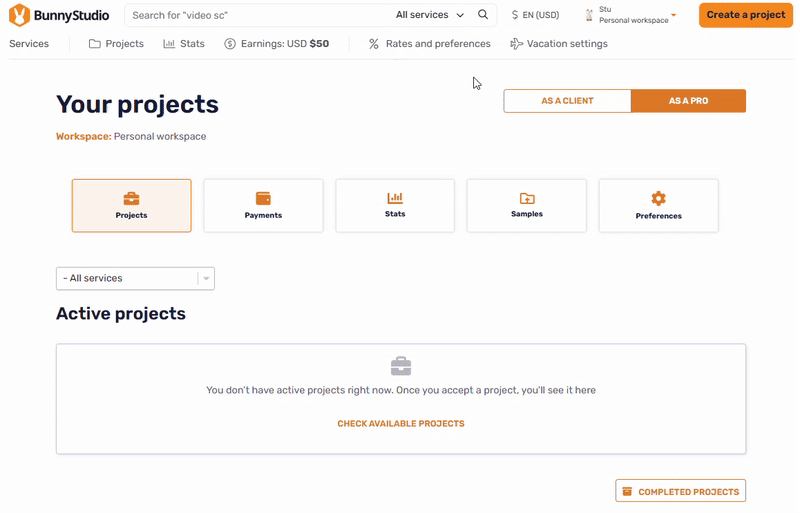Open the COMPLETED PROJECTS button

tap(680, 491)
